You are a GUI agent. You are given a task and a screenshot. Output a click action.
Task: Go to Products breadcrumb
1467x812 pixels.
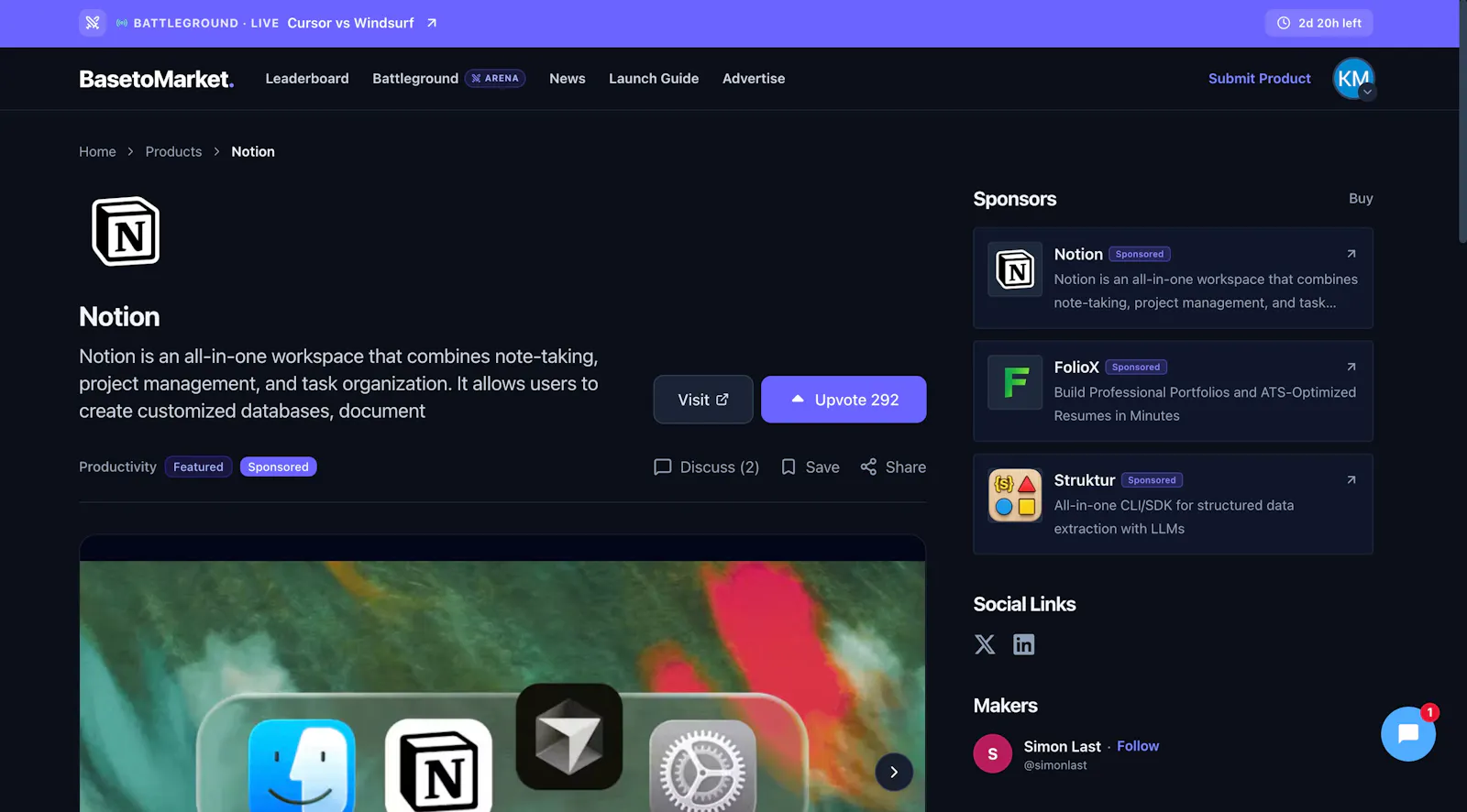click(173, 151)
